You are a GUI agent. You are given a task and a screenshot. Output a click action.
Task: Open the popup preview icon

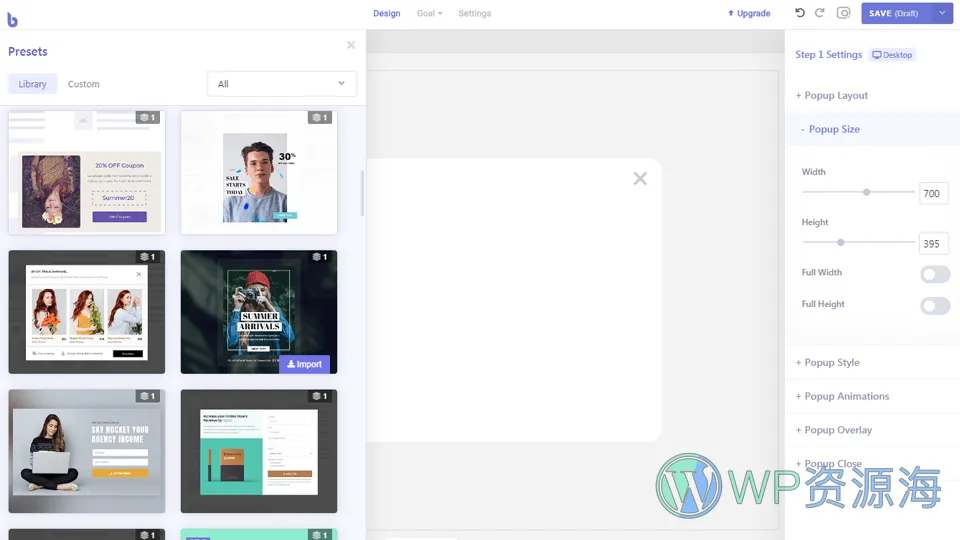pos(844,13)
